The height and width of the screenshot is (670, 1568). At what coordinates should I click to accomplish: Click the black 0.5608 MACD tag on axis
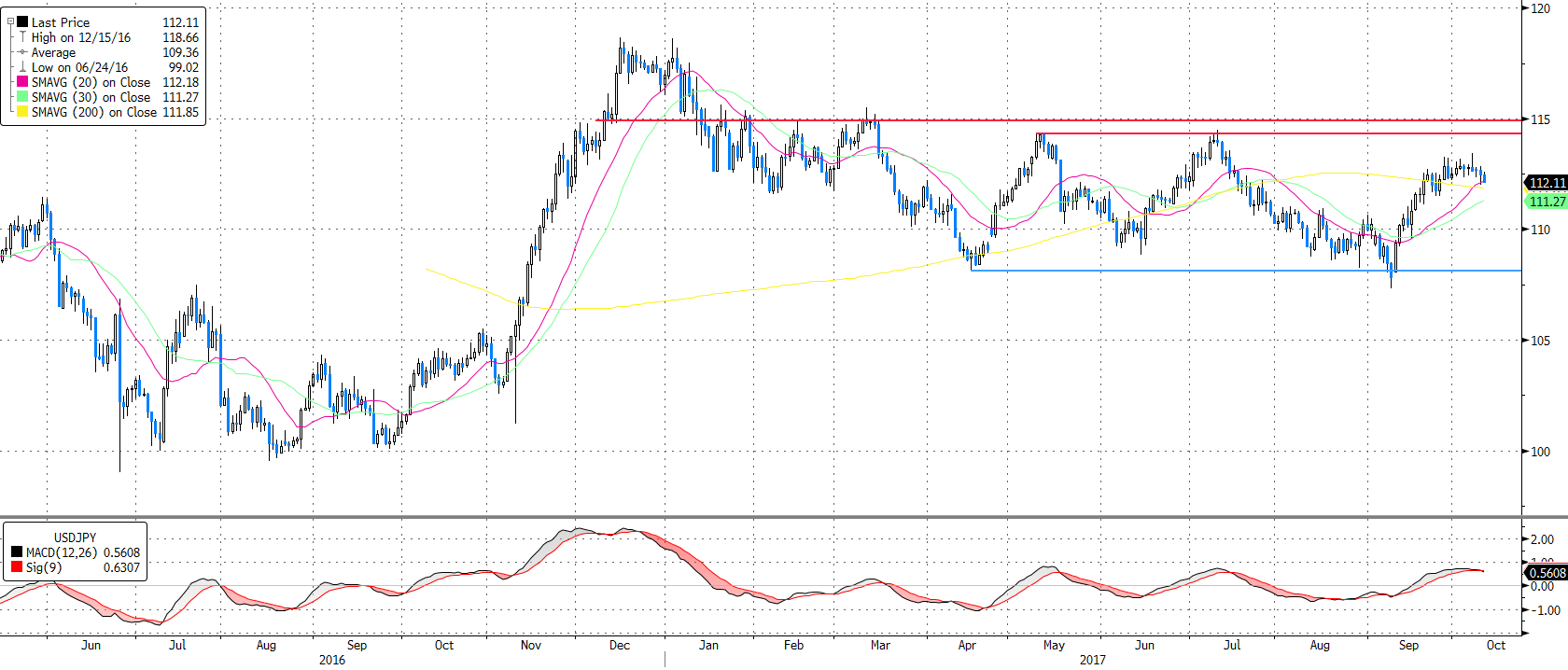pyautogui.click(x=1547, y=573)
